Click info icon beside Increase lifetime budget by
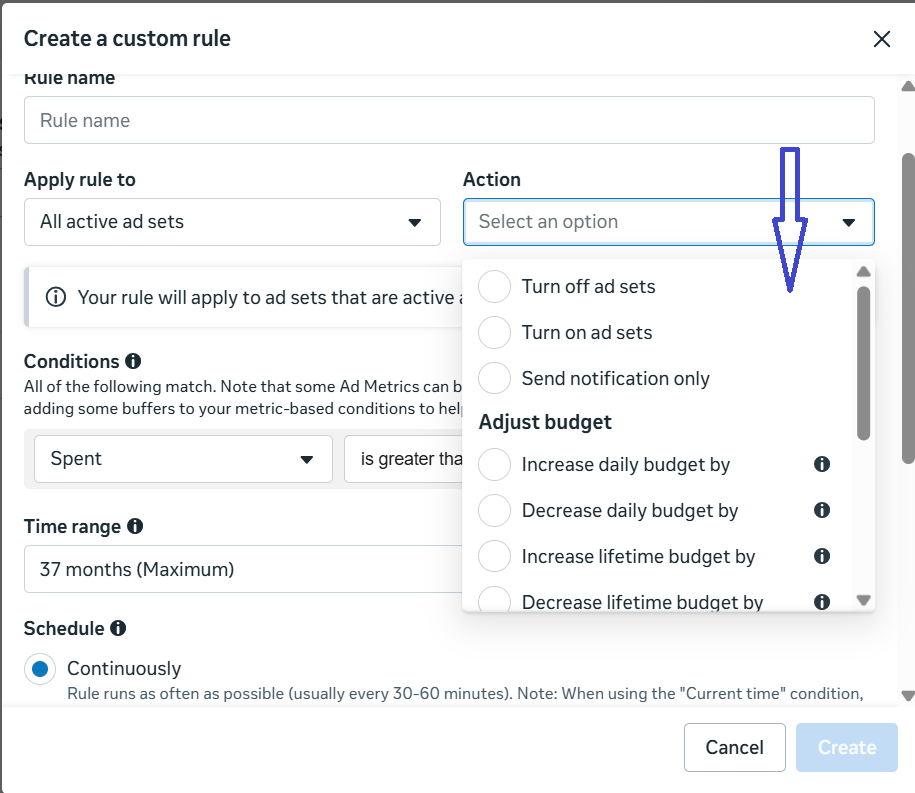 (821, 556)
